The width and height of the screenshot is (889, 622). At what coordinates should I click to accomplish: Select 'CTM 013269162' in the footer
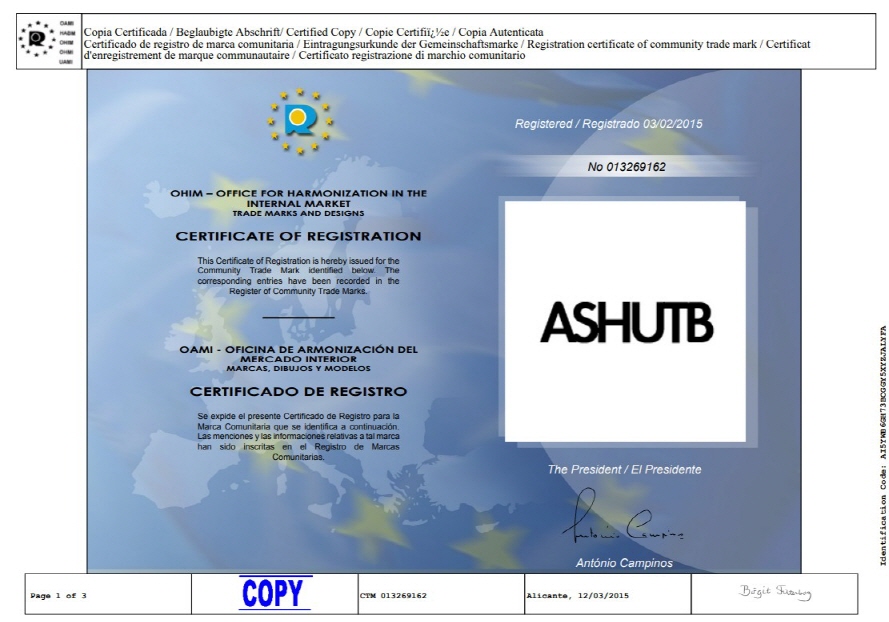tap(393, 595)
